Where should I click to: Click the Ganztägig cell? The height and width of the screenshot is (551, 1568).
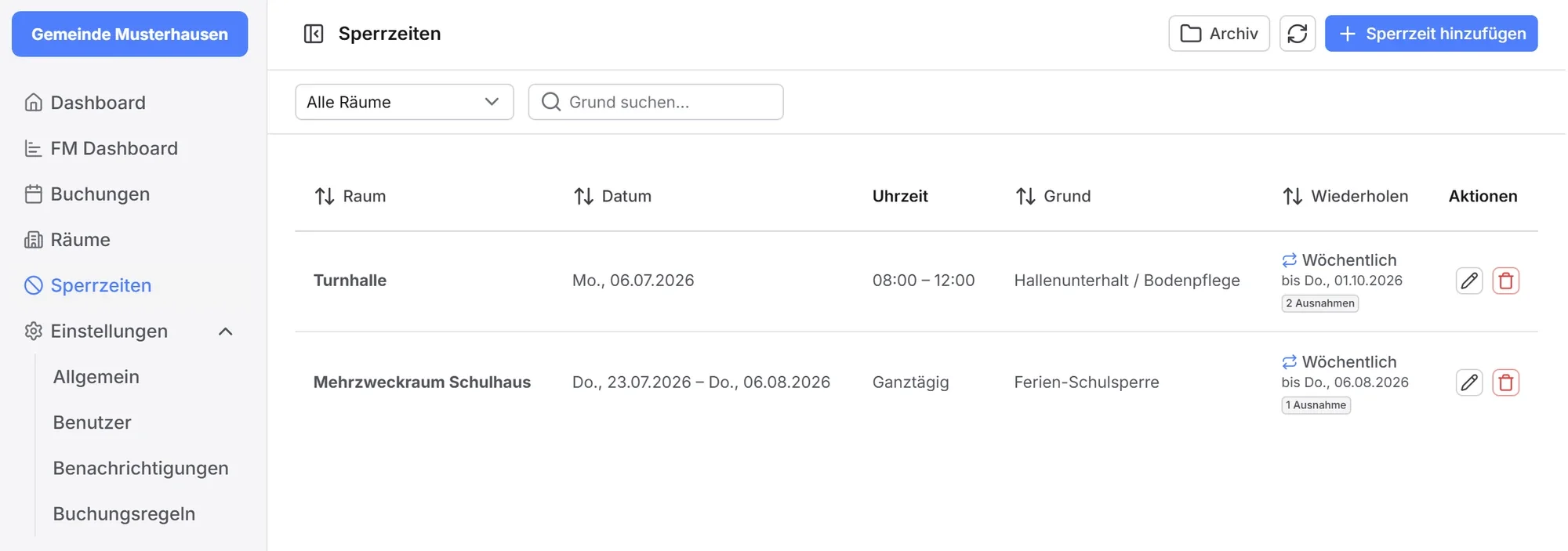click(911, 382)
